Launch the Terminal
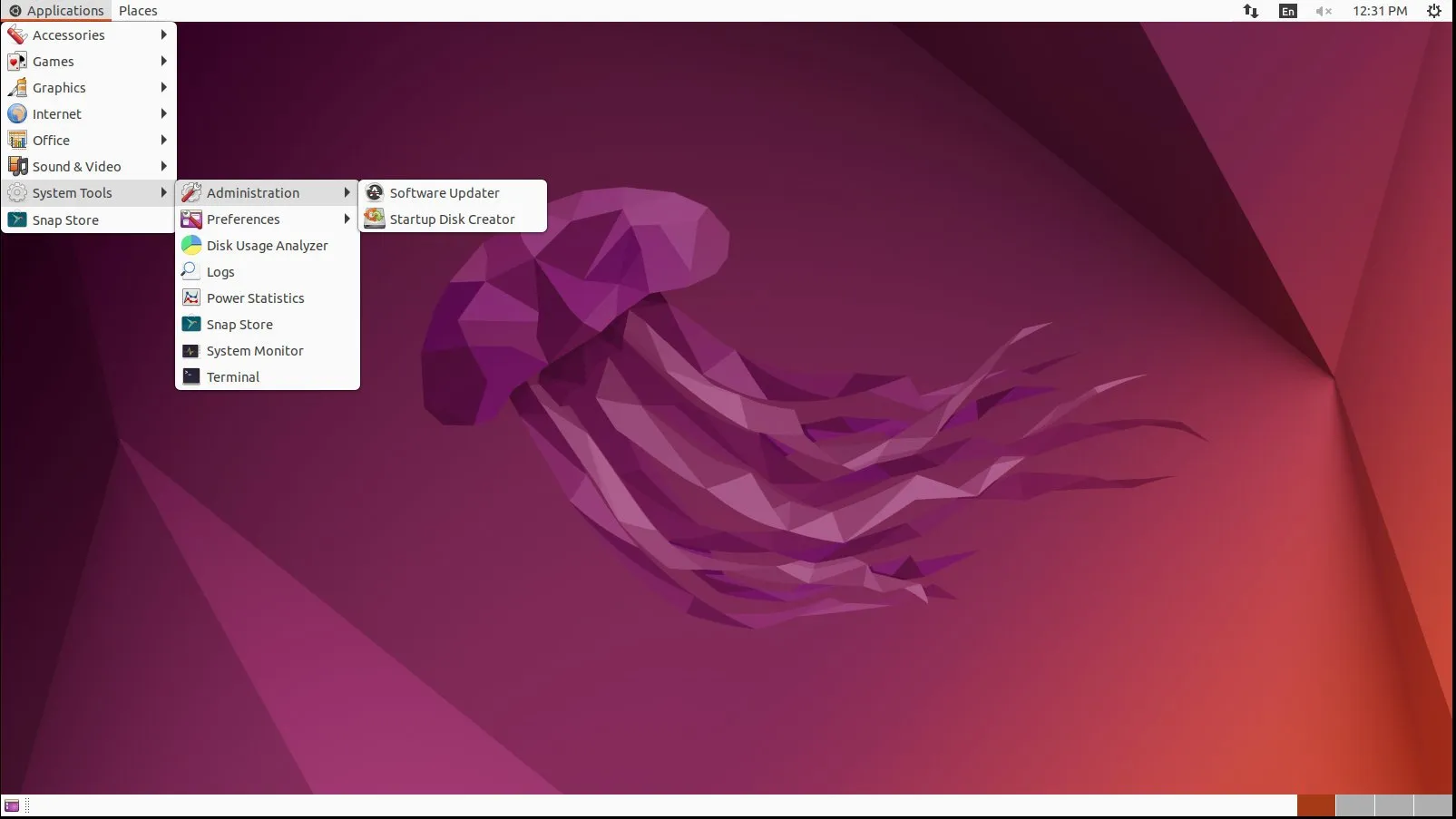This screenshot has height=819, width=1456. coord(233,376)
